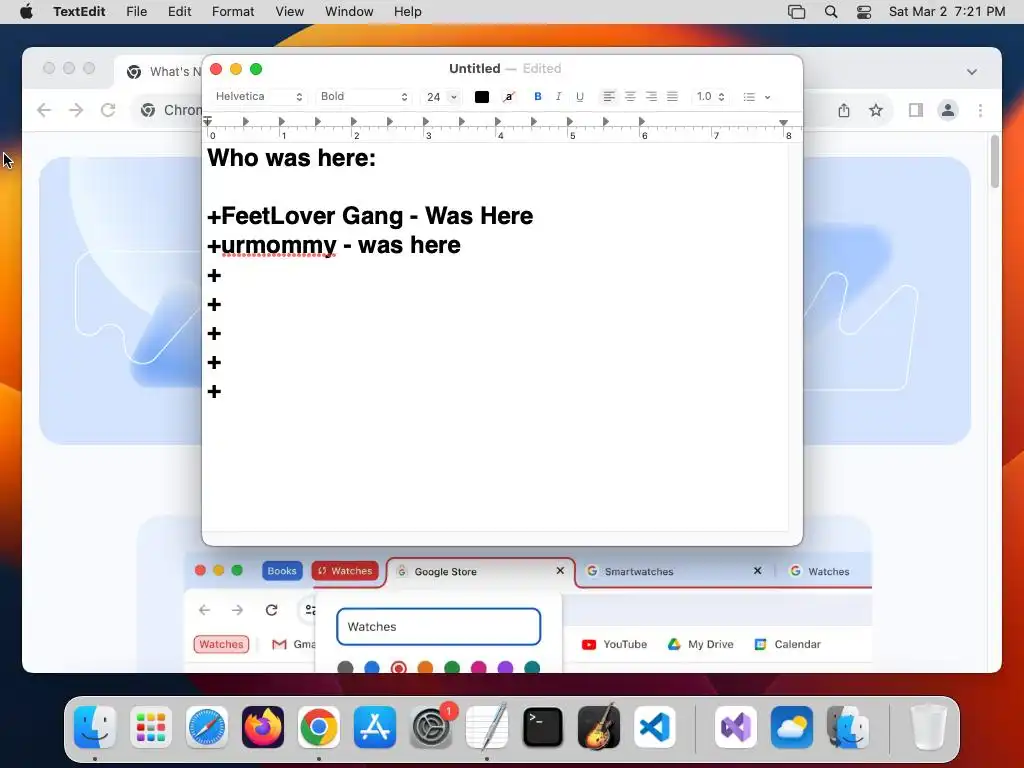The width and height of the screenshot is (1024, 768).
Task: Open Control Center in menu bar
Action: pyautogui.click(x=864, y=12)
